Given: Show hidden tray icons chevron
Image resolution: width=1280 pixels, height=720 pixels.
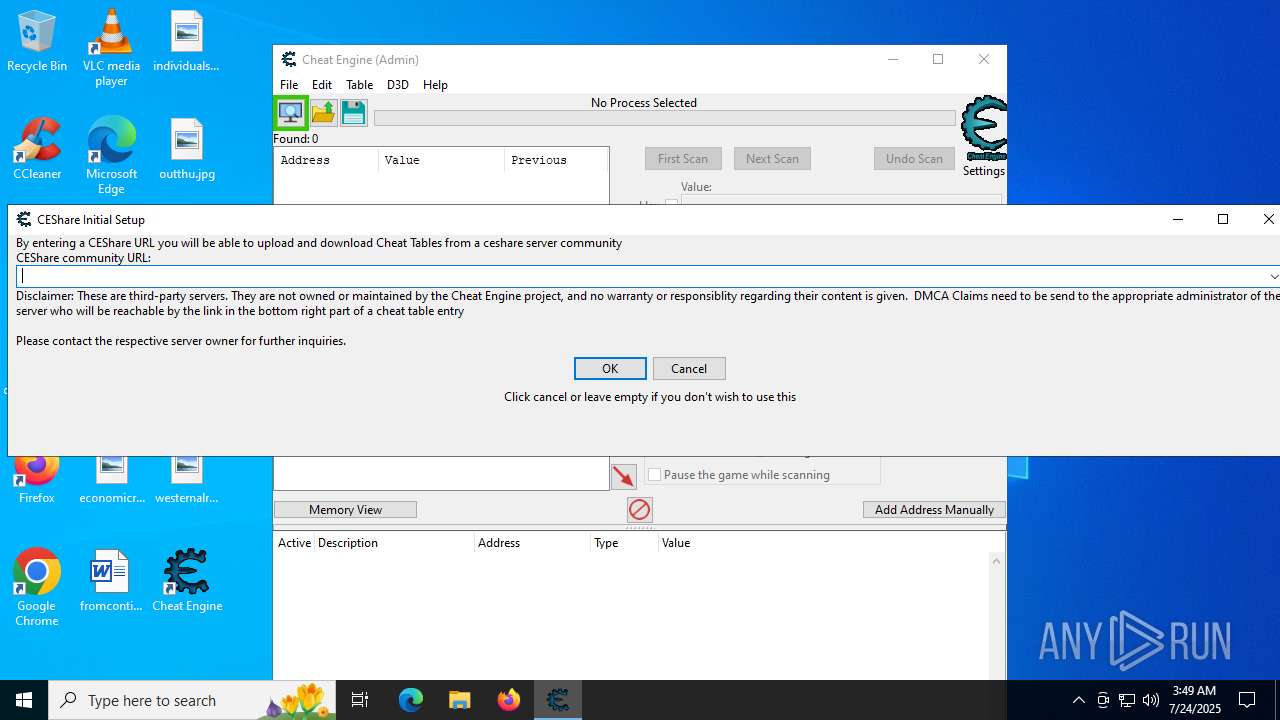Looking at the screenshot, I should [x=1078, y=700].
